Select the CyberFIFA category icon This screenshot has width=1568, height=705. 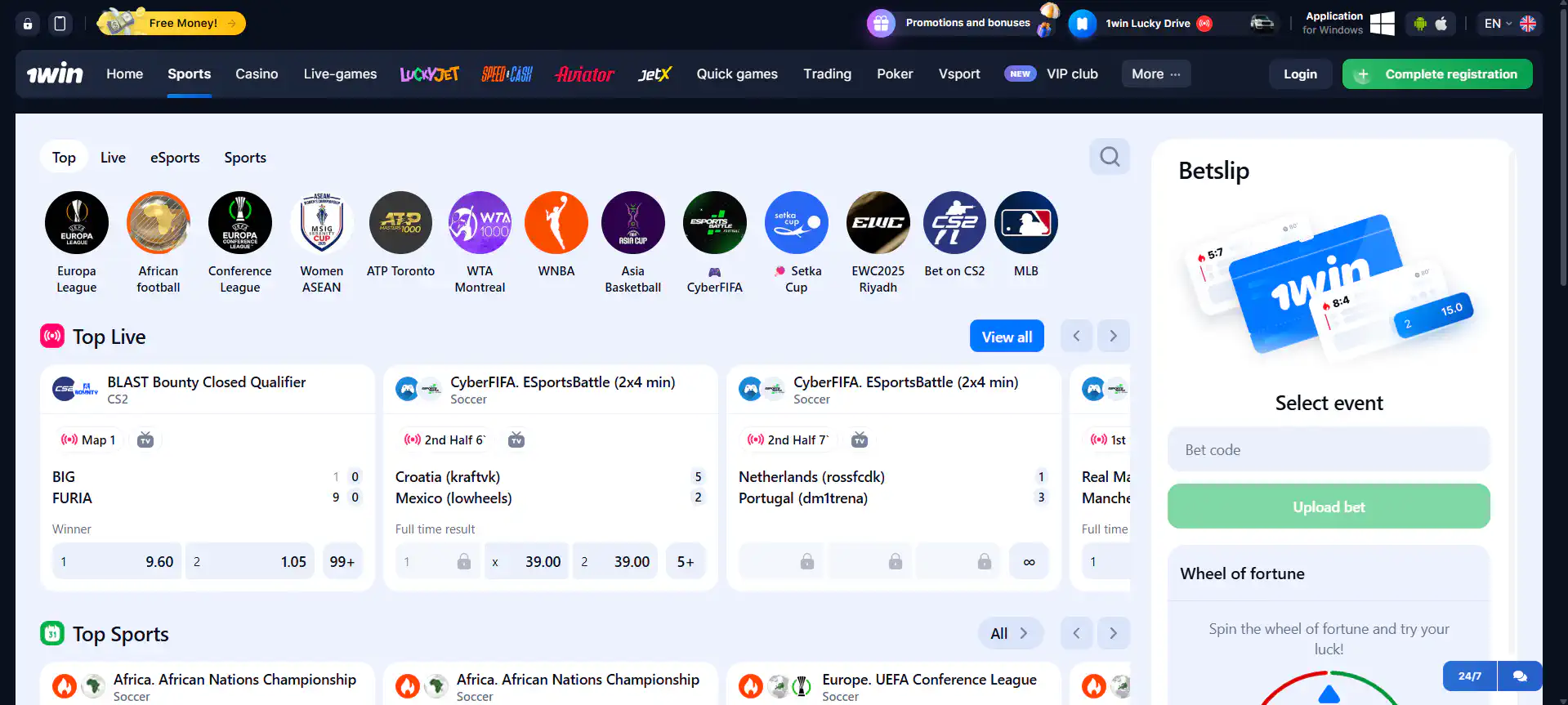715,223
